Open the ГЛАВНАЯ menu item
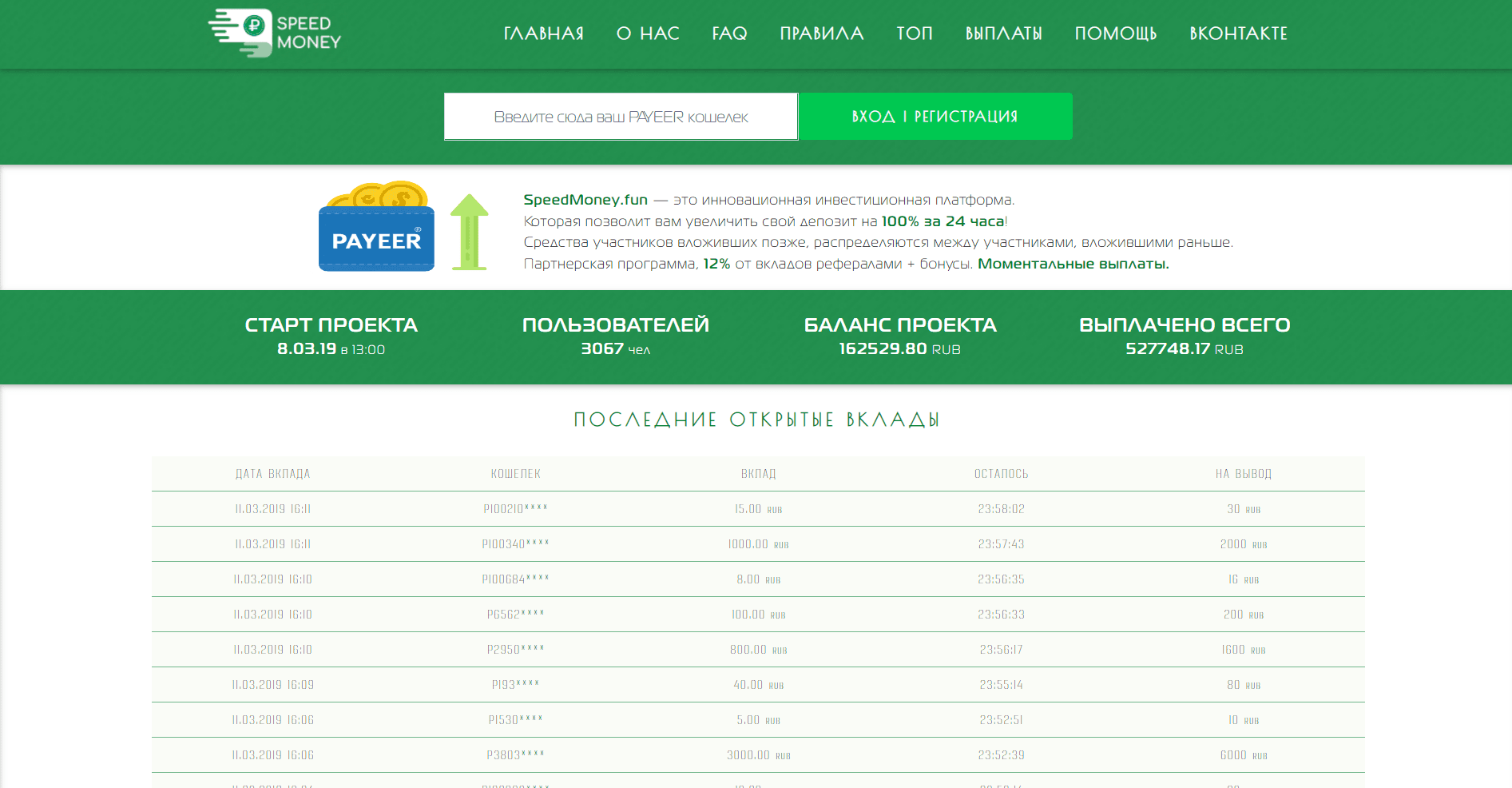 [x=544, y=34]
